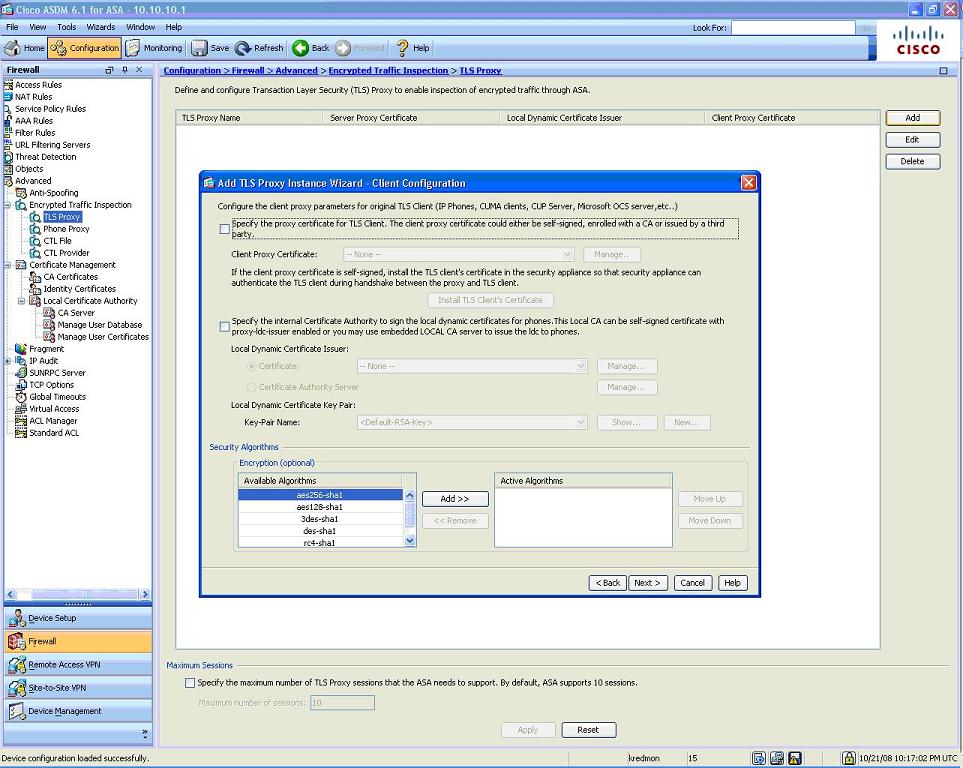
Task: Collapse Local Certificate Authority tree node
Action: point(21,301)
